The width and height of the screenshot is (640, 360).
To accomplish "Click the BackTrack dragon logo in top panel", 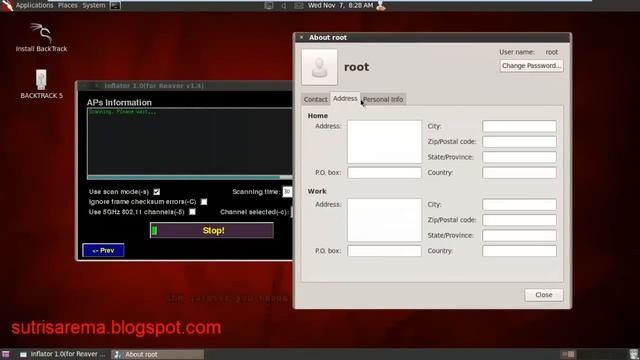I will pyautogui.click(x=7, y=5).
